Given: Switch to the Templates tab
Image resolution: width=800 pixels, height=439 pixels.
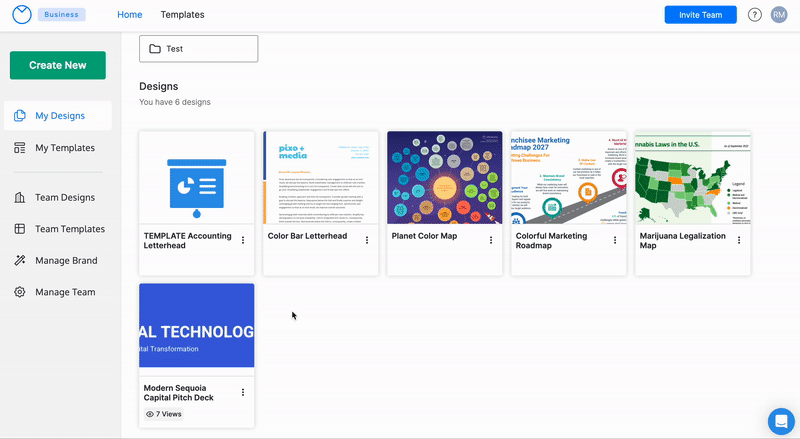Looking at the screenshot, I should click(x=182, y=15).
